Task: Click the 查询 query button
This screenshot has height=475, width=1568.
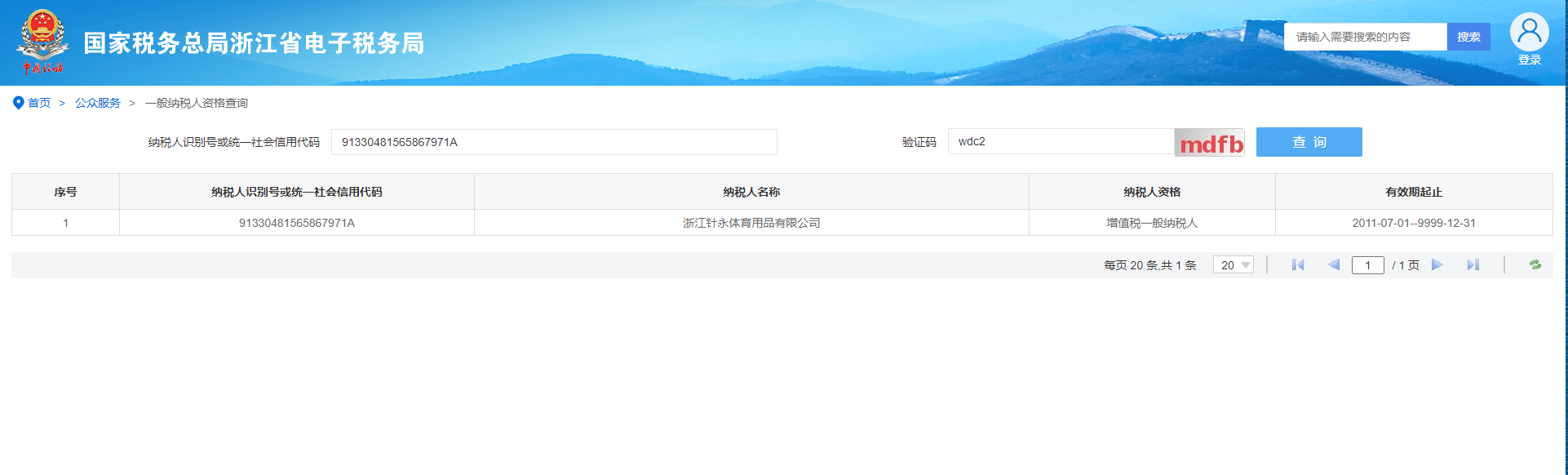Action: (x=1309, y=142)
